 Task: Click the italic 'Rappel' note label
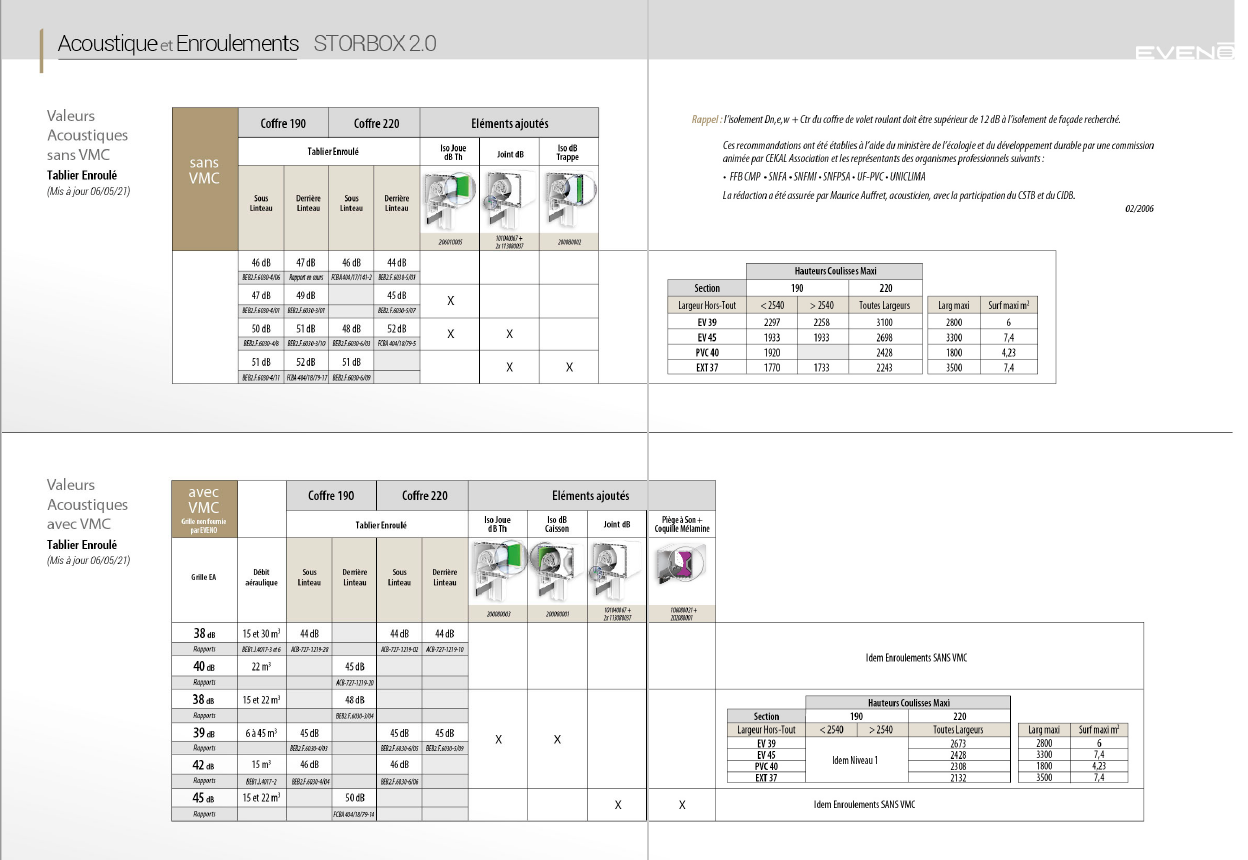704,119
